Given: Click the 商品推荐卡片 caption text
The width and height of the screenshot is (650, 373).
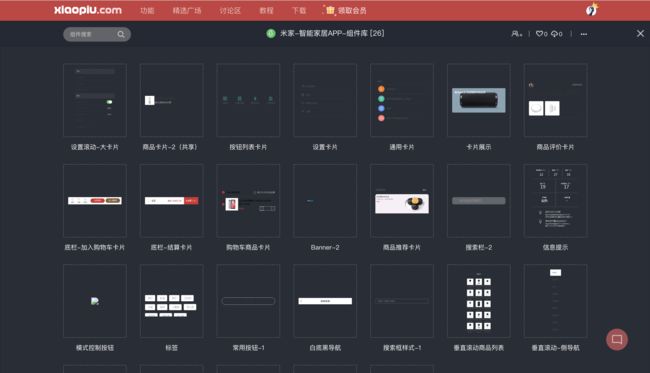Looking at the screenshot, I should tap(402, 247).
